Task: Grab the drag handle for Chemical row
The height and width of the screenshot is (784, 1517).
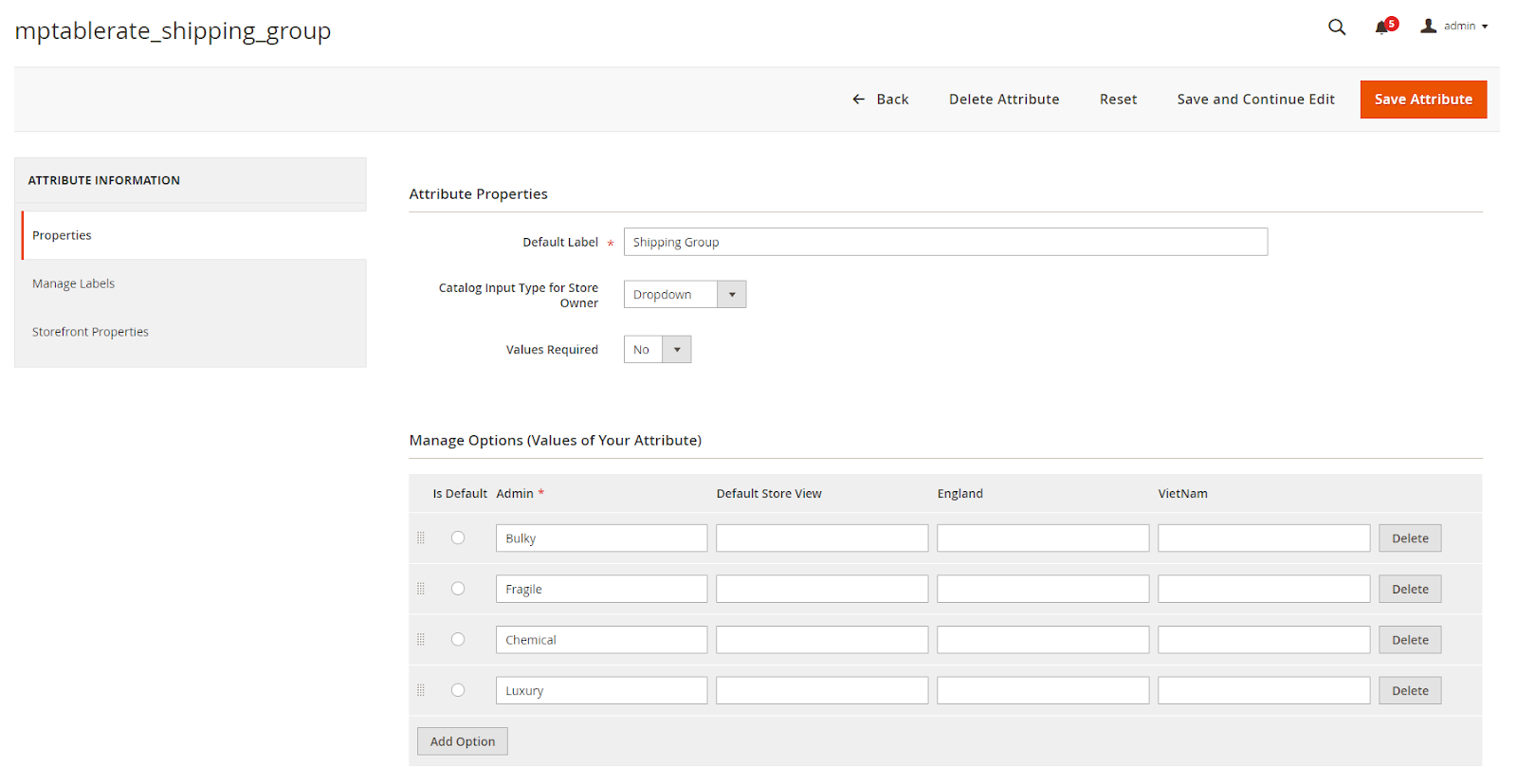Action: (x=421, y=640)
